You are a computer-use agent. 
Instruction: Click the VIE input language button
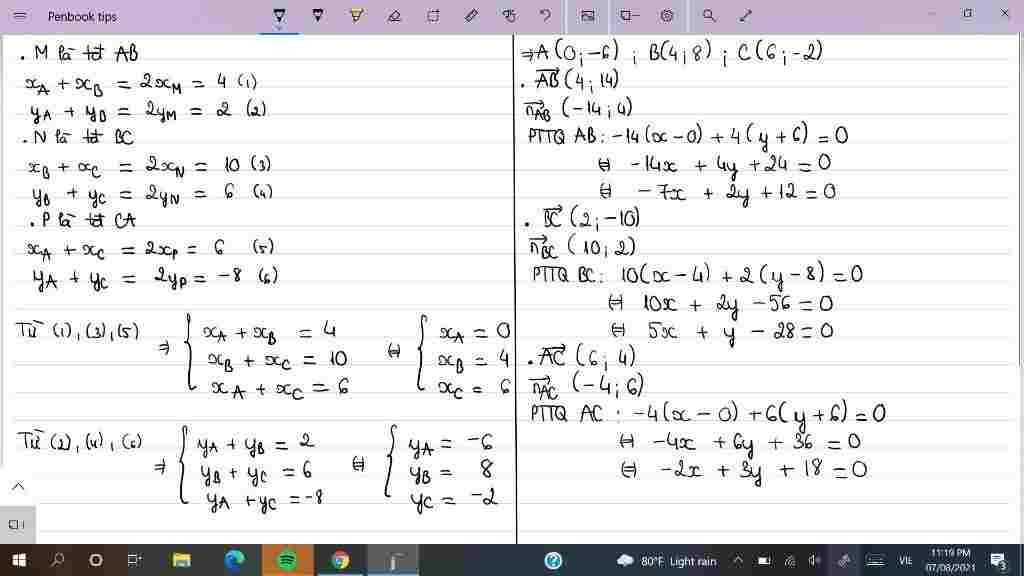[904, 560]
